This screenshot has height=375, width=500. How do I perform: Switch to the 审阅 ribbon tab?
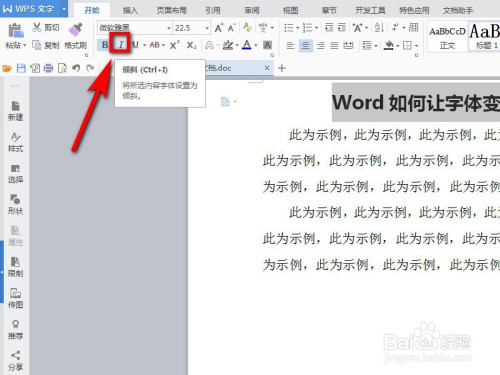252,10
